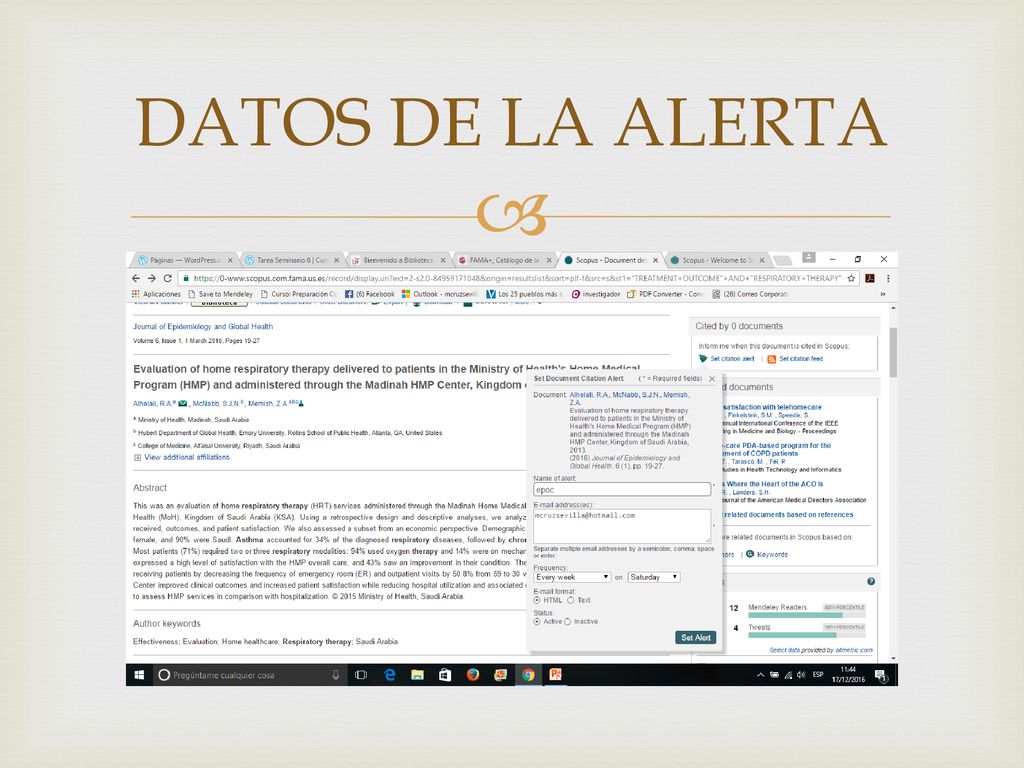Select the HTML e-mail format radio

pyautogui.click(x=537, y=600)
